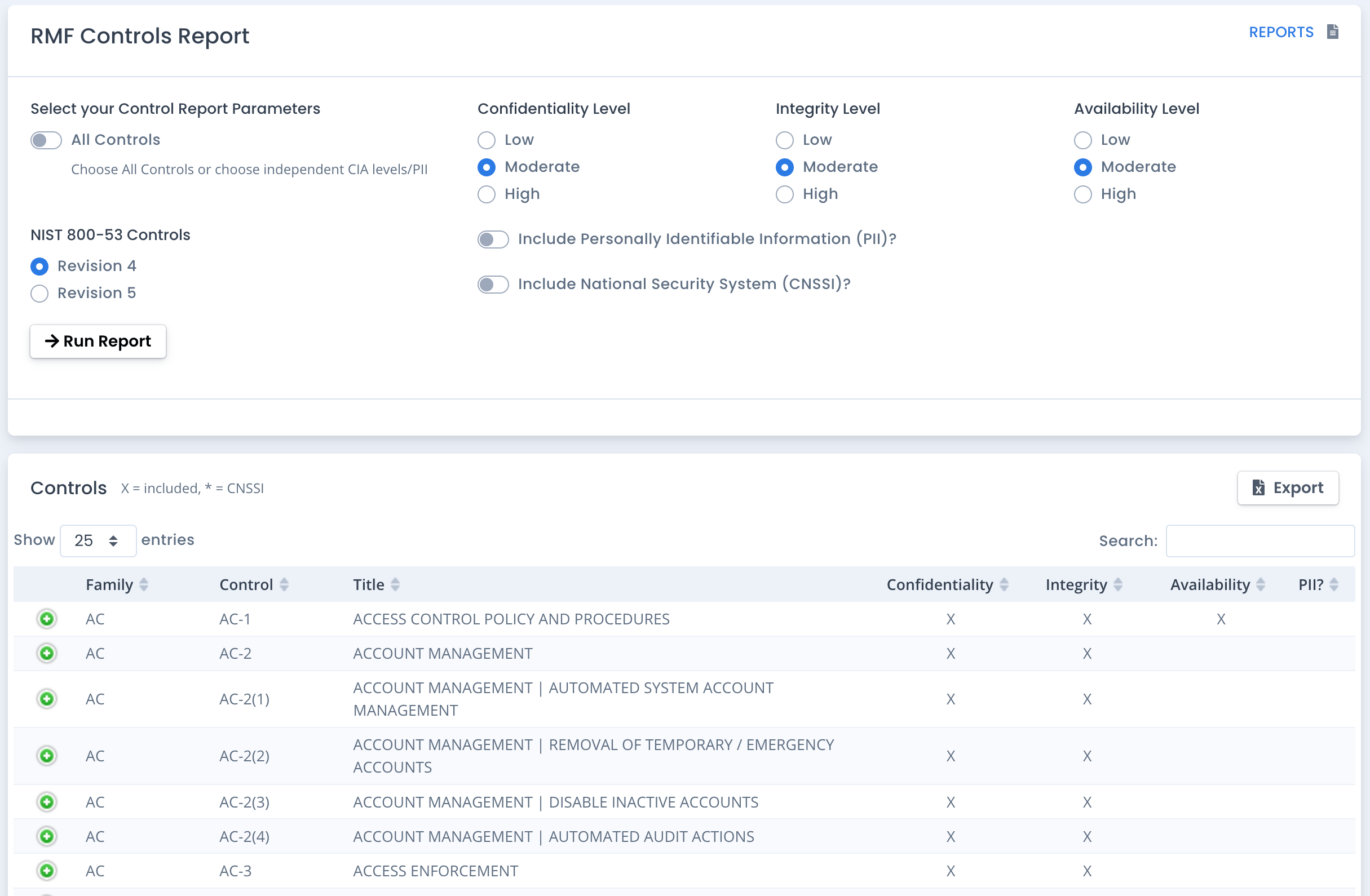The image size is (1370, 896).
Task: Expand the AC-1 row details icon
Action: [47, 619]
